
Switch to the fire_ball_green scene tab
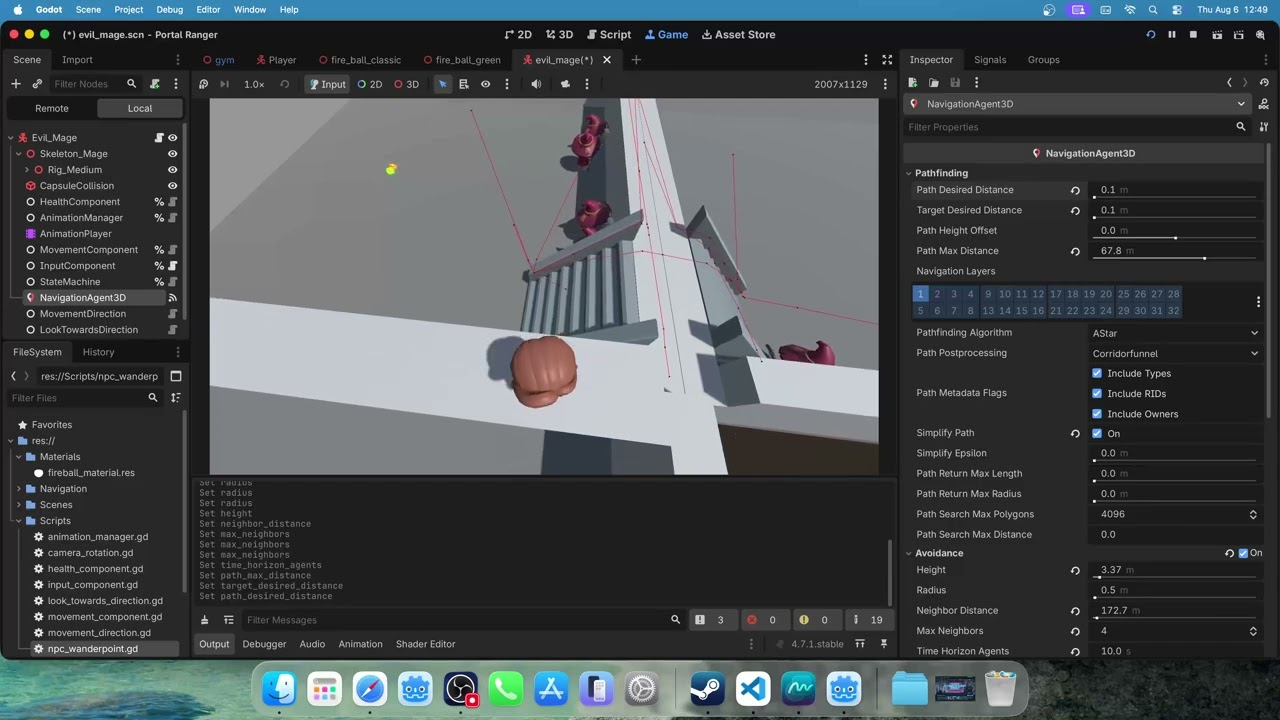(462, 60)
